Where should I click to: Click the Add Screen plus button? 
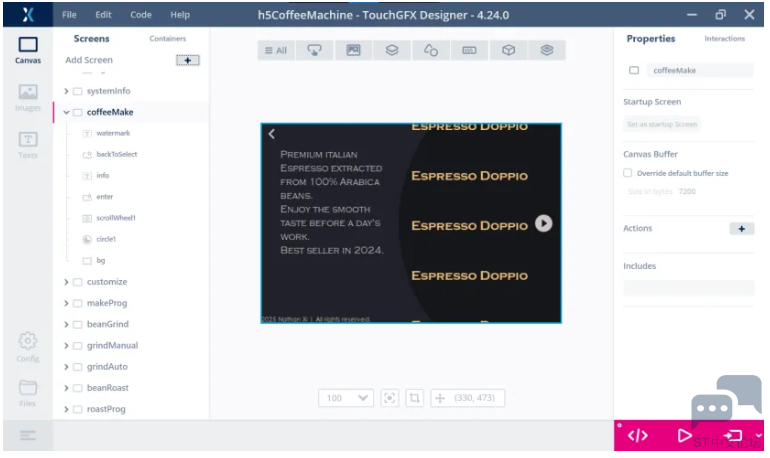pyautogui.click(x=188, y=60)
